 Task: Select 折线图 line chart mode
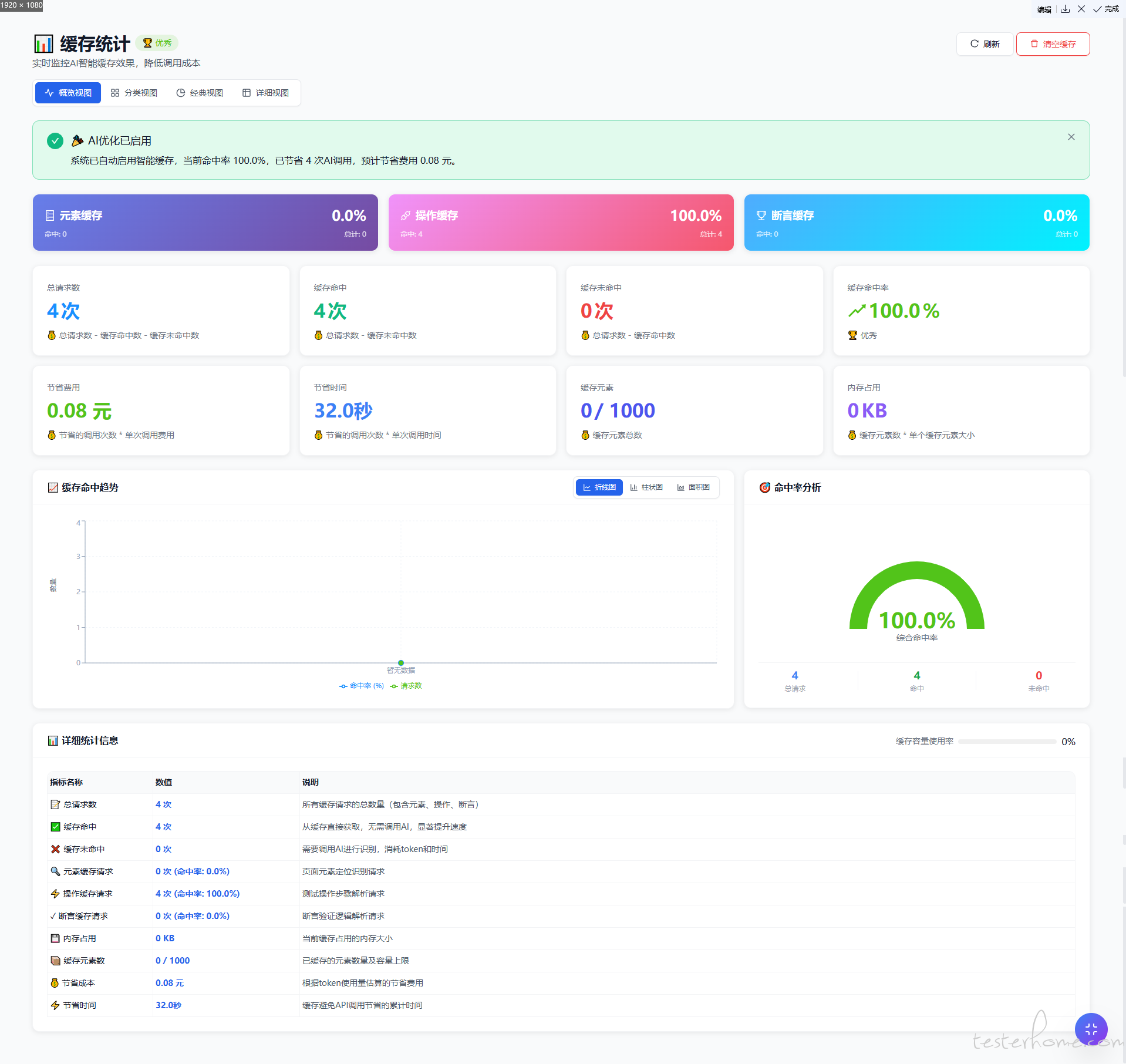[599, 487]
